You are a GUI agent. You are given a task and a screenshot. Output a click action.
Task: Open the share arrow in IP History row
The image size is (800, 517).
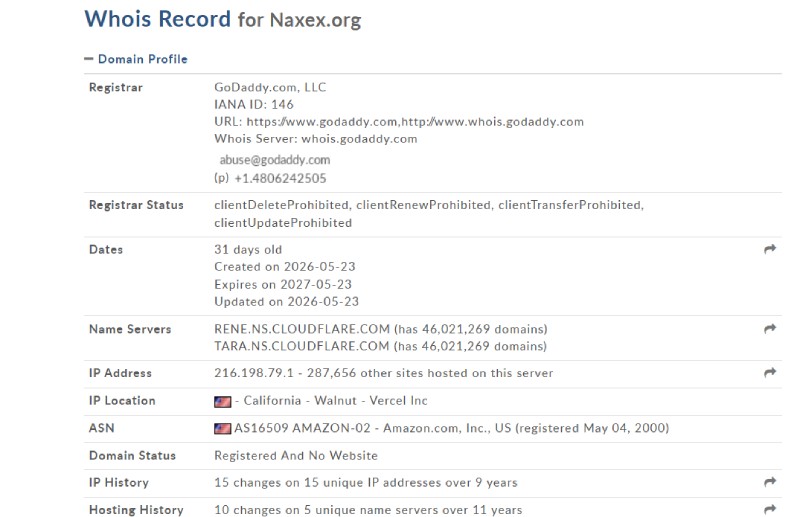pyautogui.click(x=770, y=482)
